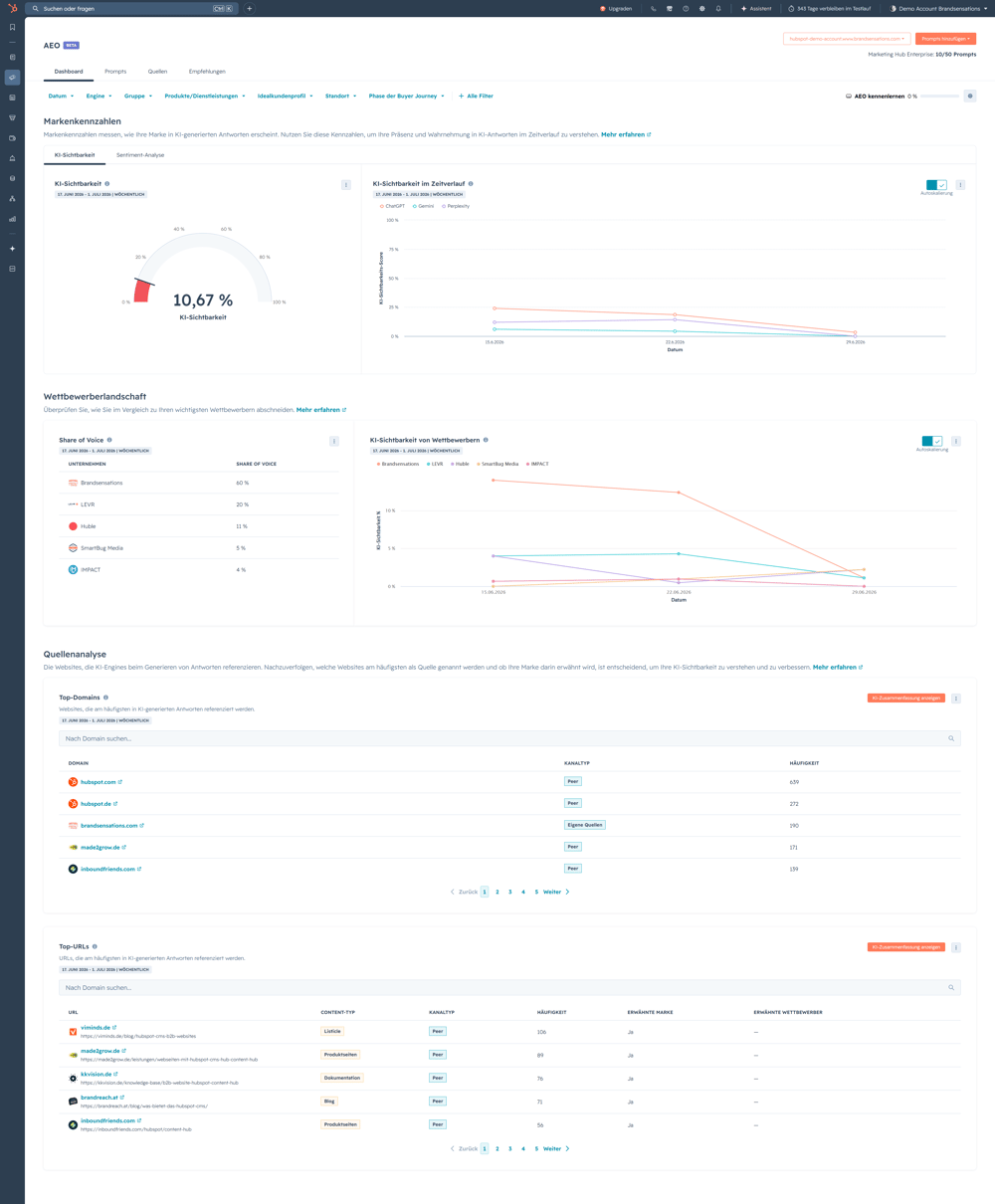This screenshot has width=995, height=1204.
Task: Switch to the Quellen tab
Action: tap(157, 72)
